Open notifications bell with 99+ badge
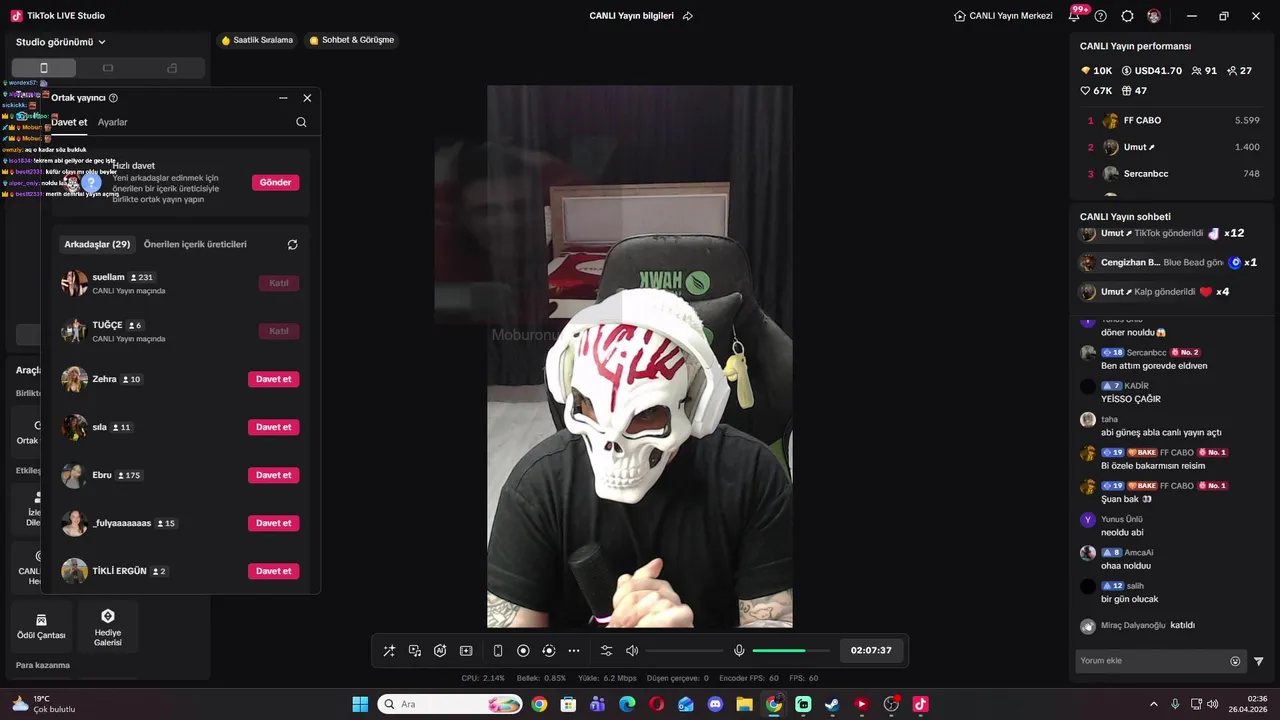This screenshot has height=720, width=1280. point(1076,15)
